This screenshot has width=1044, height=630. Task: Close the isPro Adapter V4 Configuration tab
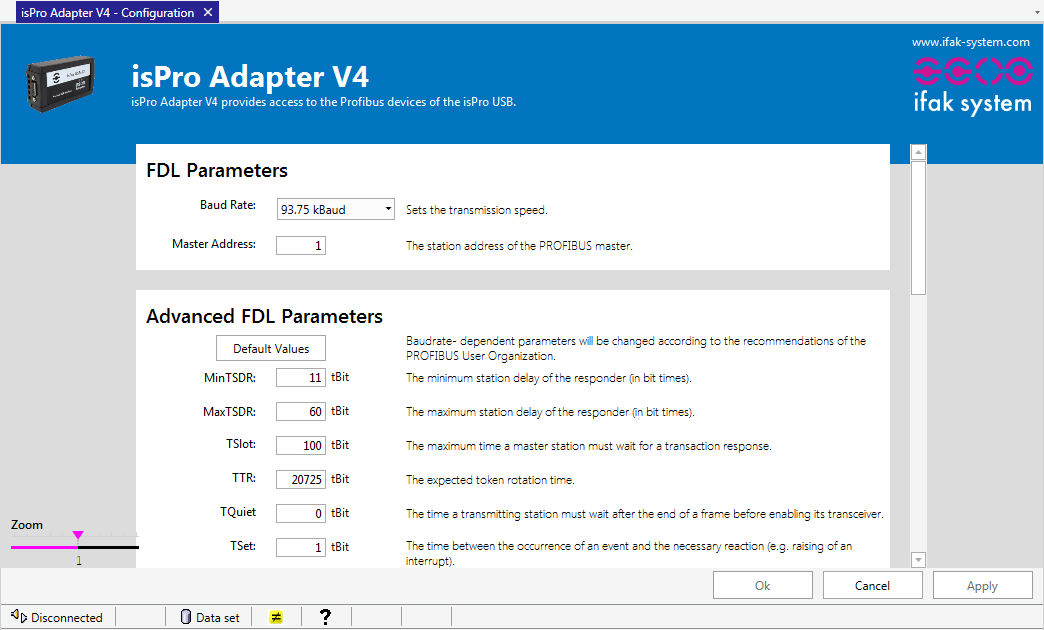coord(208,12)
